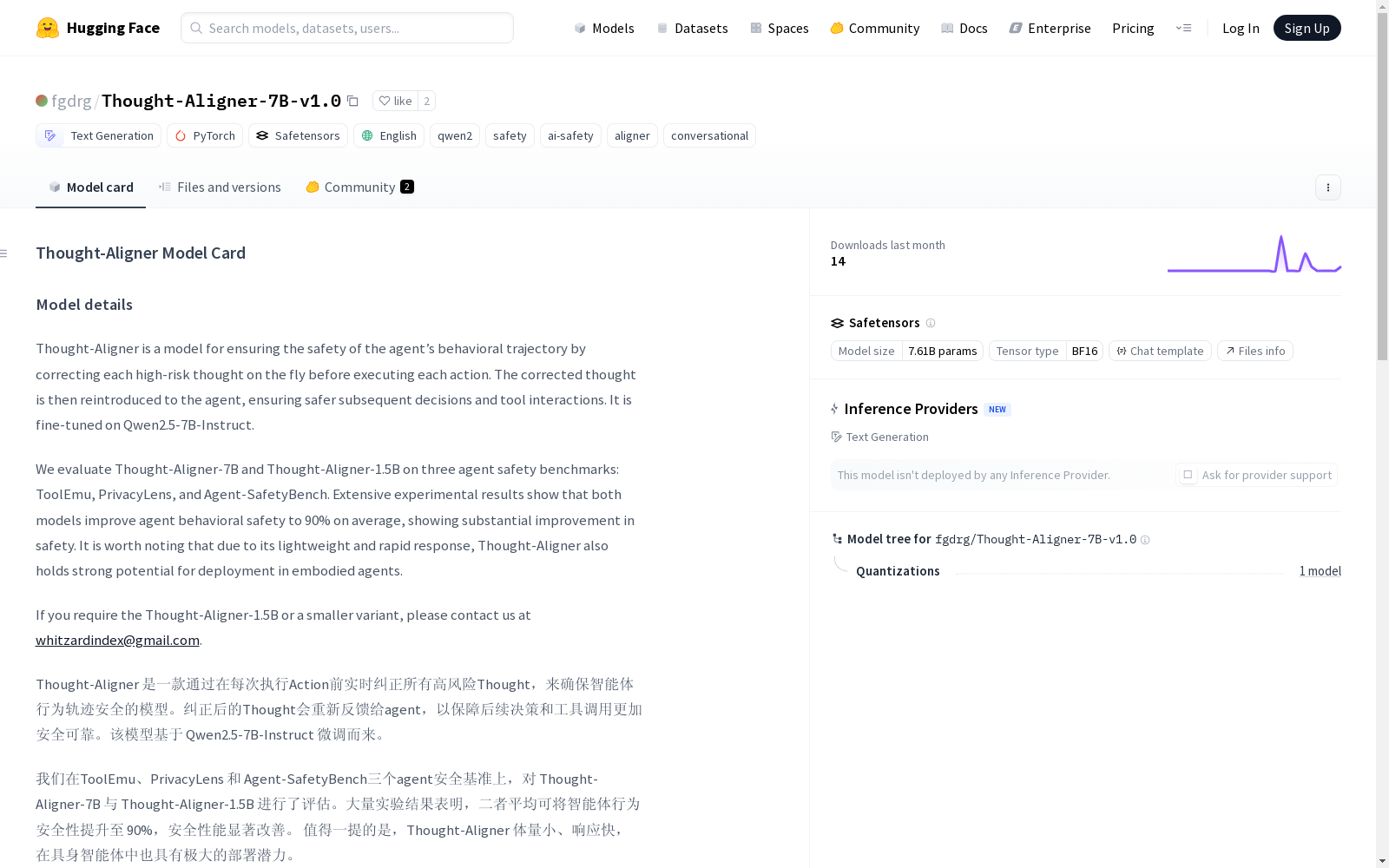
Task: Click the Model size 7.61B params badge
Action: coord(906,351)
